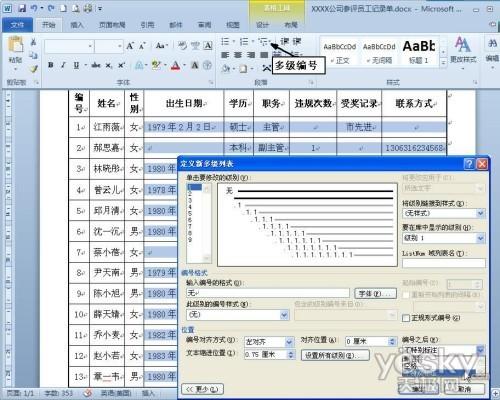Open the Change Case Aa button
Viewport: 500px width, 400px height.
[x=161, y=46]
